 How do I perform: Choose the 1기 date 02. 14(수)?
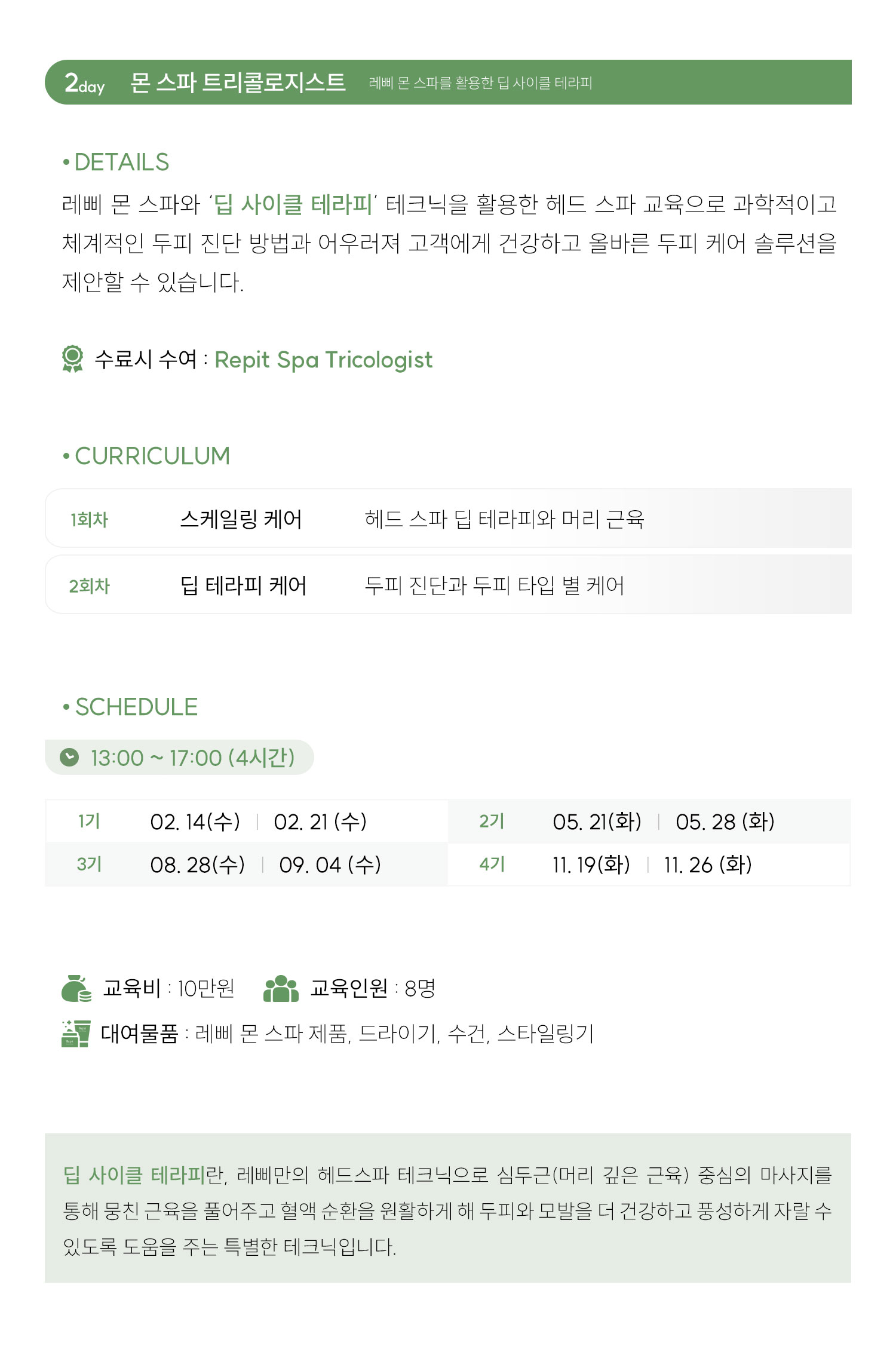(195, 821)
